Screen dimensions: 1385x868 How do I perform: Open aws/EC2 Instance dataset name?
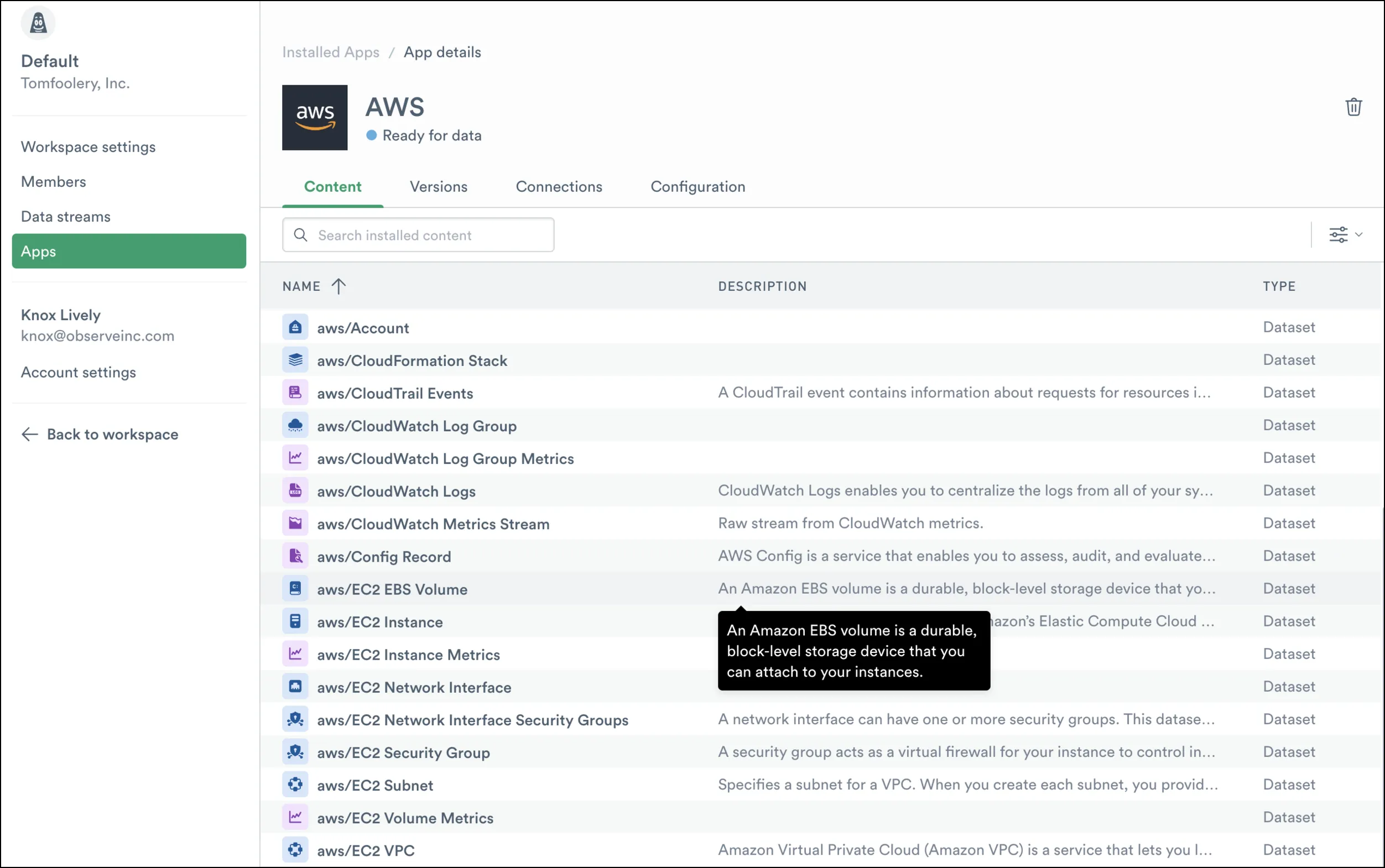(x=380, y=623)
